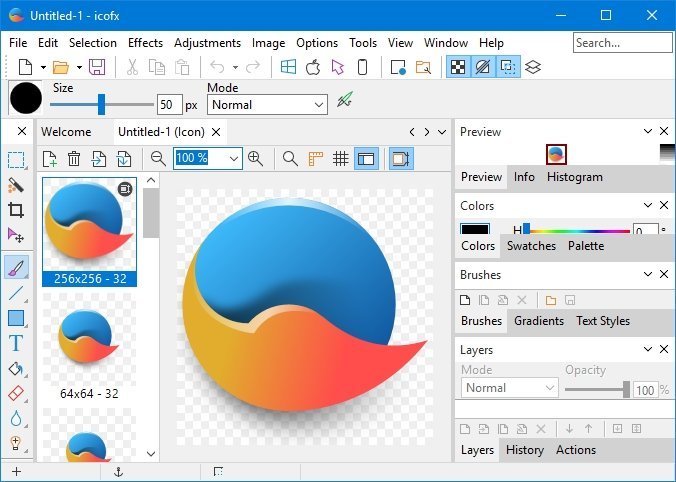Click the zoom in magnifier button

(x=256, y=159)
